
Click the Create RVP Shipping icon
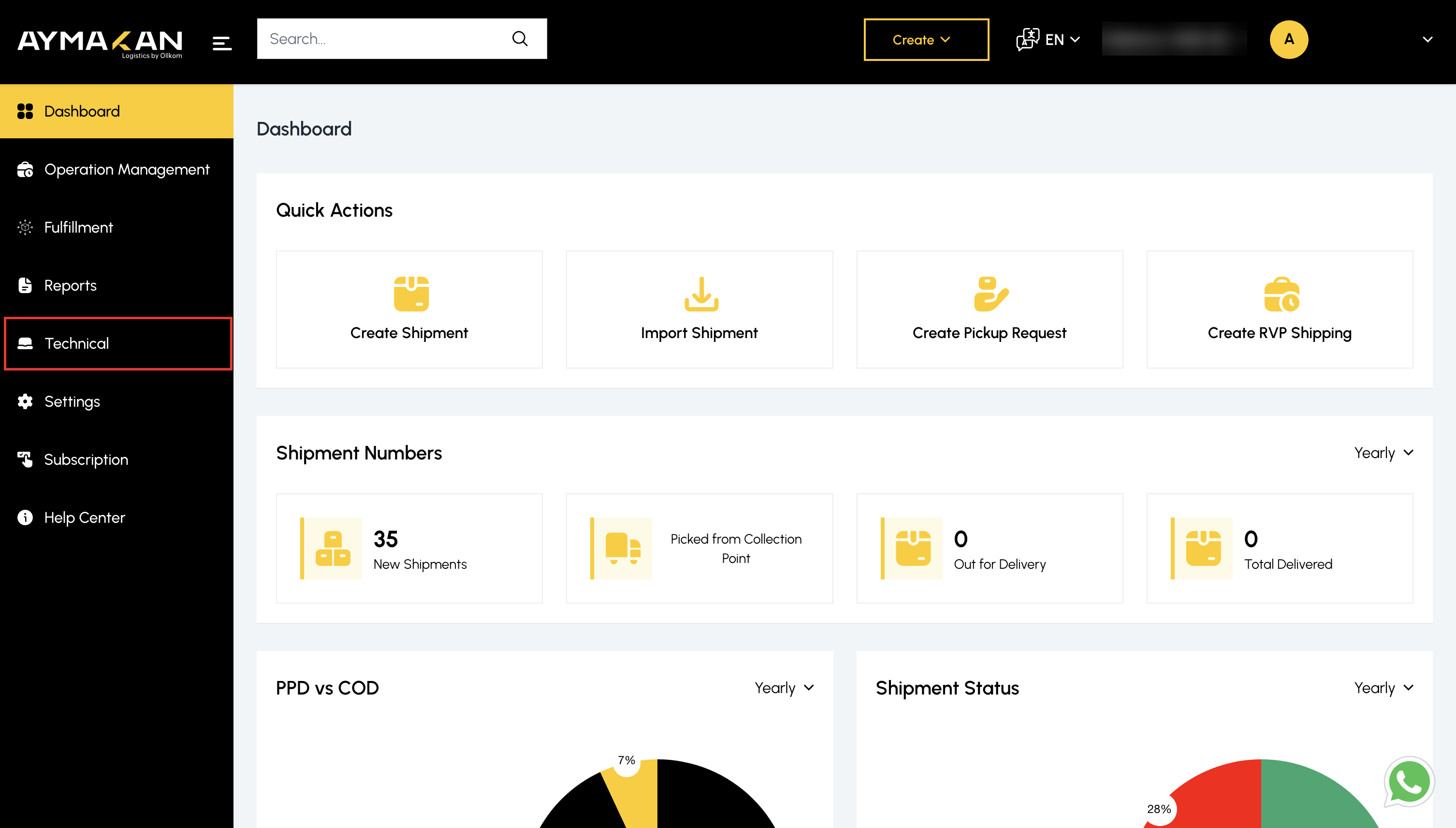pos(1281,294)
